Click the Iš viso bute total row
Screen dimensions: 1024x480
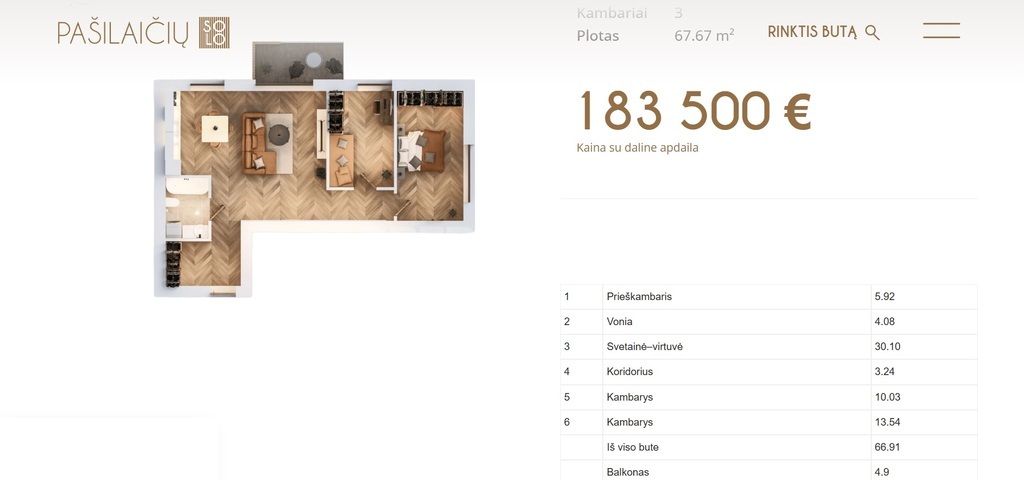point(768,447)
